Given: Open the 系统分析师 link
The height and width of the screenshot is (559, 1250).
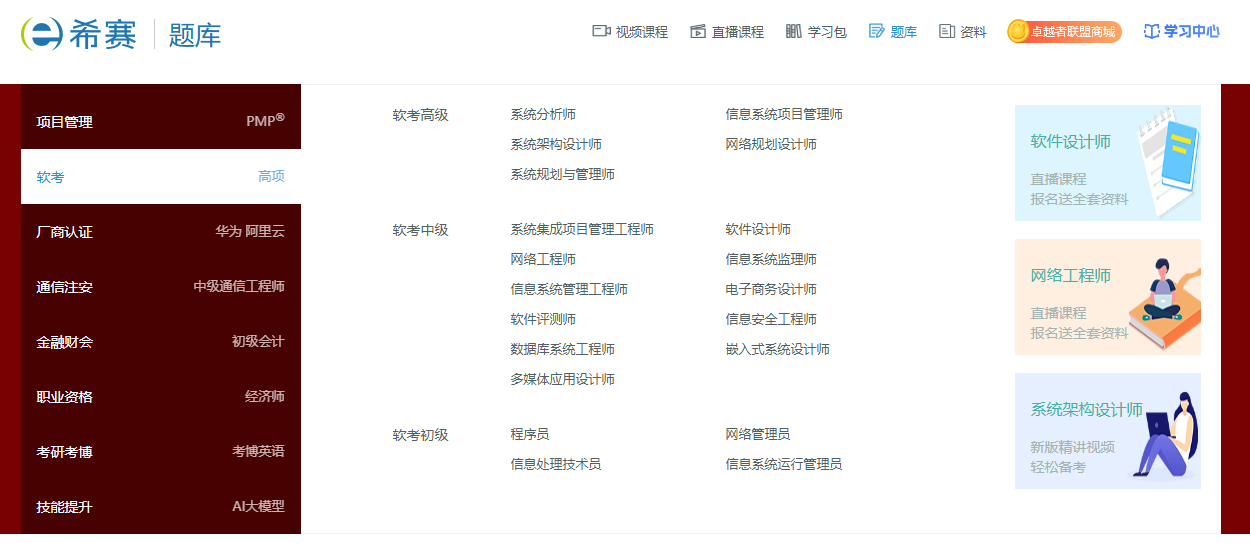Looking at the screenshot, I should point(543,115).
